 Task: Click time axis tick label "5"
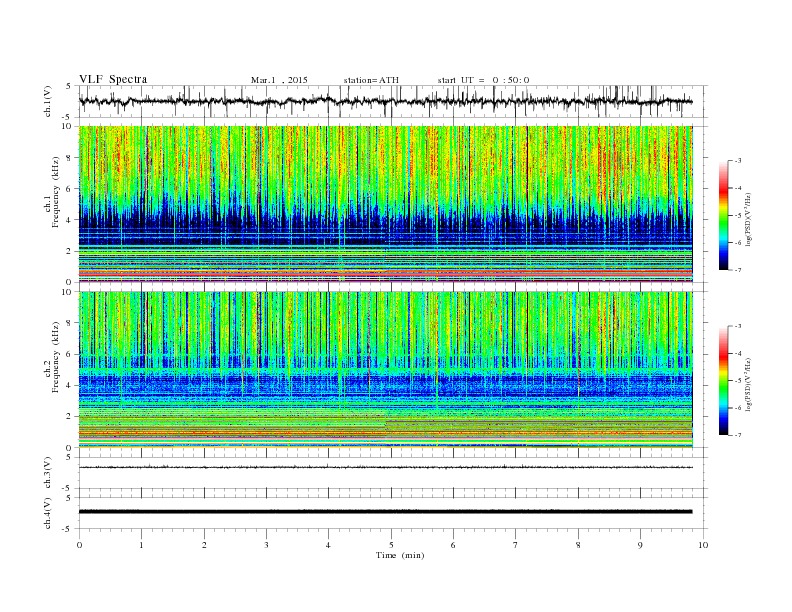(391, 545)
